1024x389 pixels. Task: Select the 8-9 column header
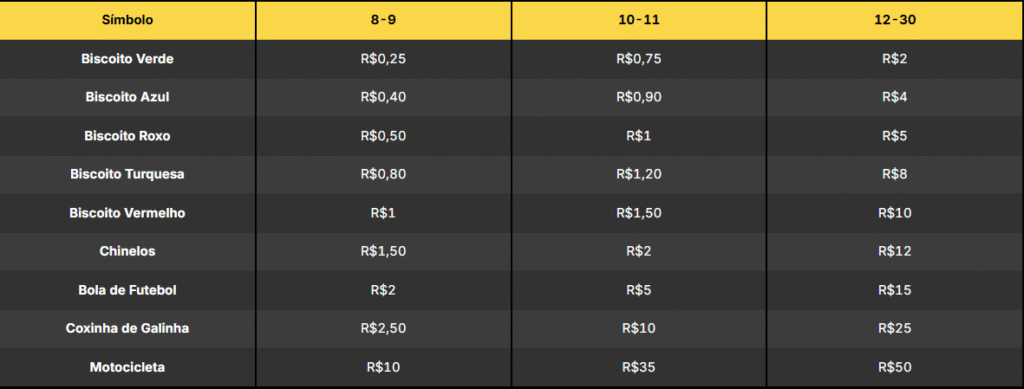click(x=383, y=20)
